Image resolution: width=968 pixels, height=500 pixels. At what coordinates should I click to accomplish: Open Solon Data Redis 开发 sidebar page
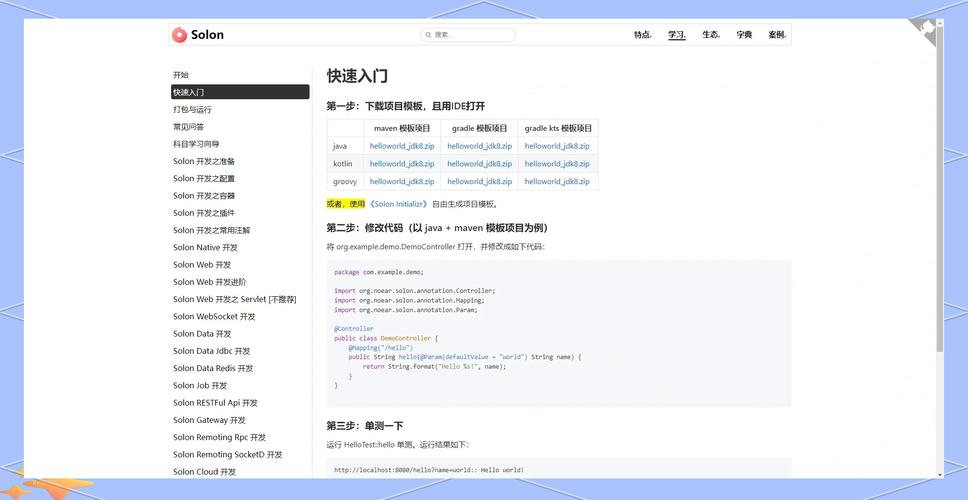pyautogui.click(x=213, y=369)
